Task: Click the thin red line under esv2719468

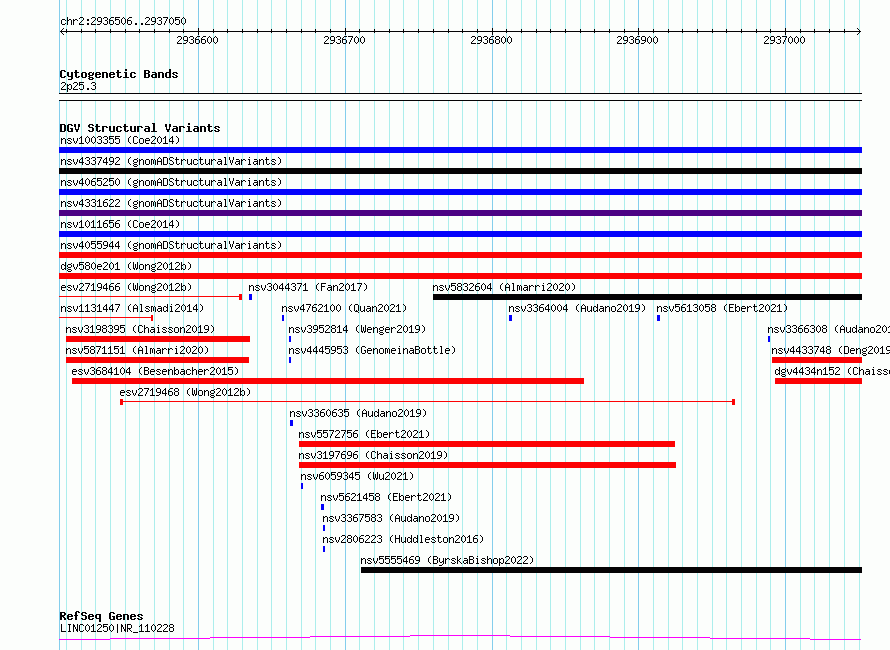Action: coord(427,402)
